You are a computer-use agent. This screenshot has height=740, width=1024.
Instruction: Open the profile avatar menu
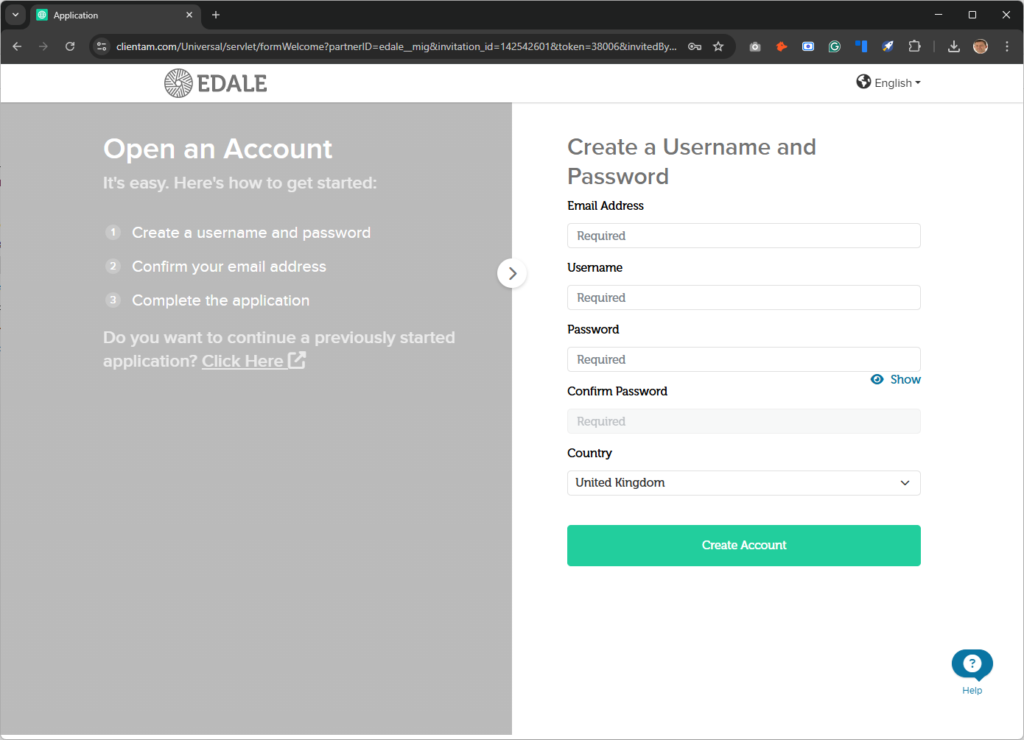tap(980, 46)
